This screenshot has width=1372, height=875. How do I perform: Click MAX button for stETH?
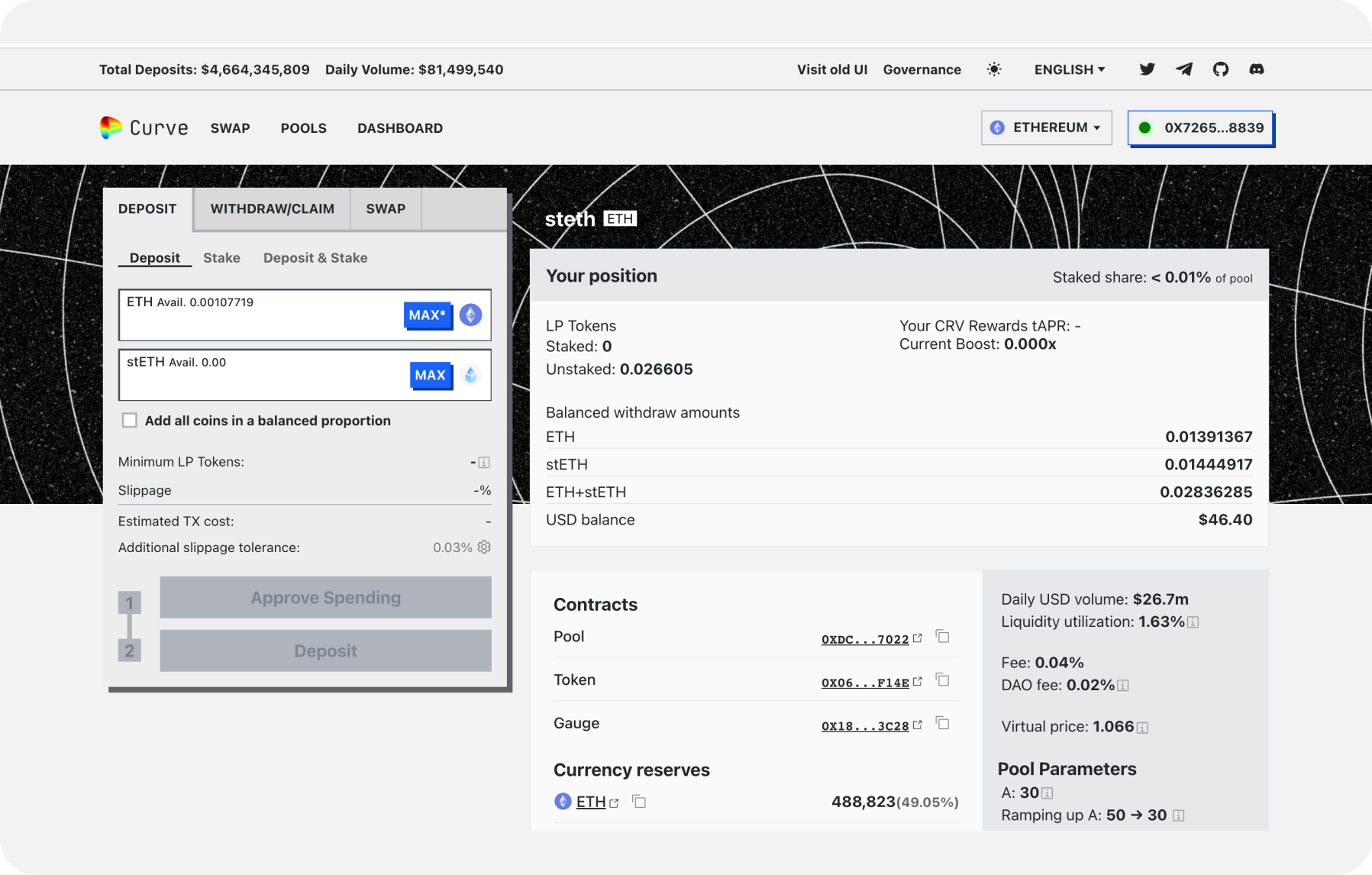[431, 375]
